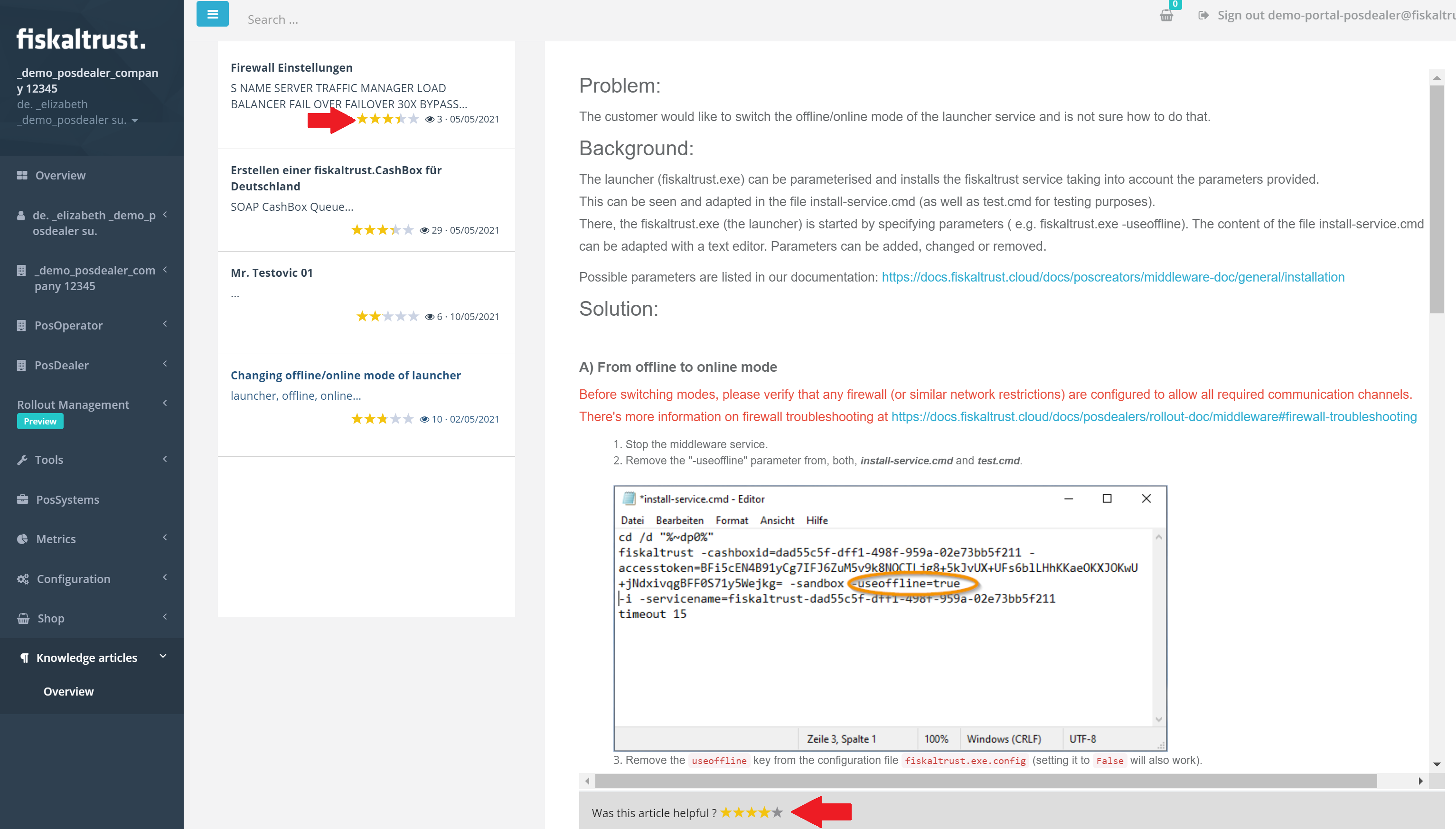Toggle the hamburger sidebar menu button
The width and height of the screenshot is (1456, 829).
coord(212,14)
